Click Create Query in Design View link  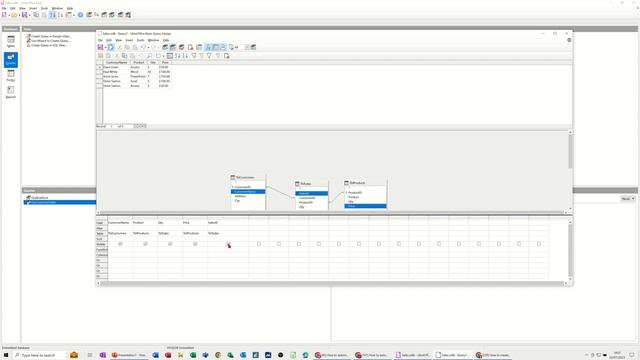pyautogui.click(x=51, y=36)
